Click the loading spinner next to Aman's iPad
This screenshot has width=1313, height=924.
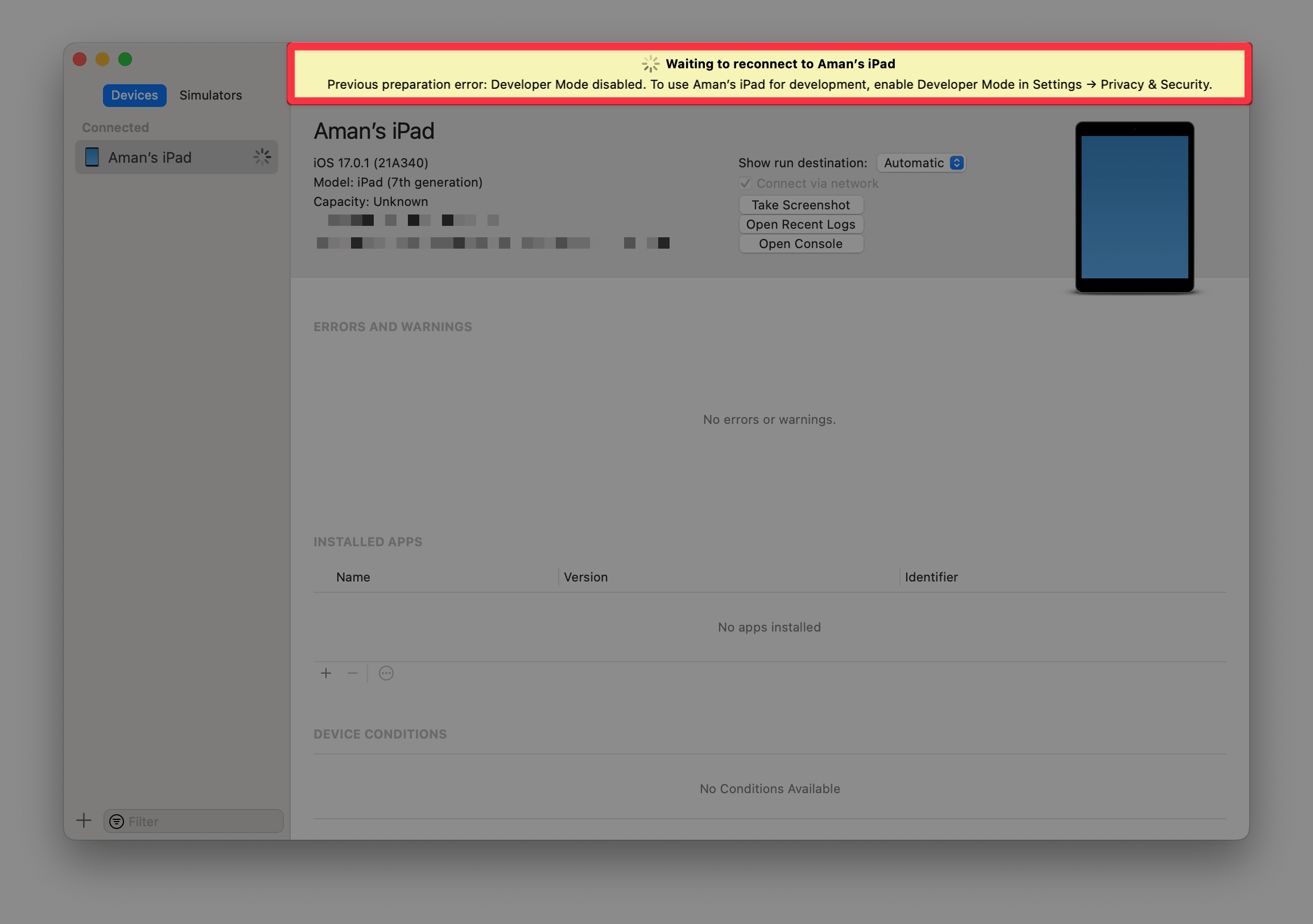[x=262, y=157]
